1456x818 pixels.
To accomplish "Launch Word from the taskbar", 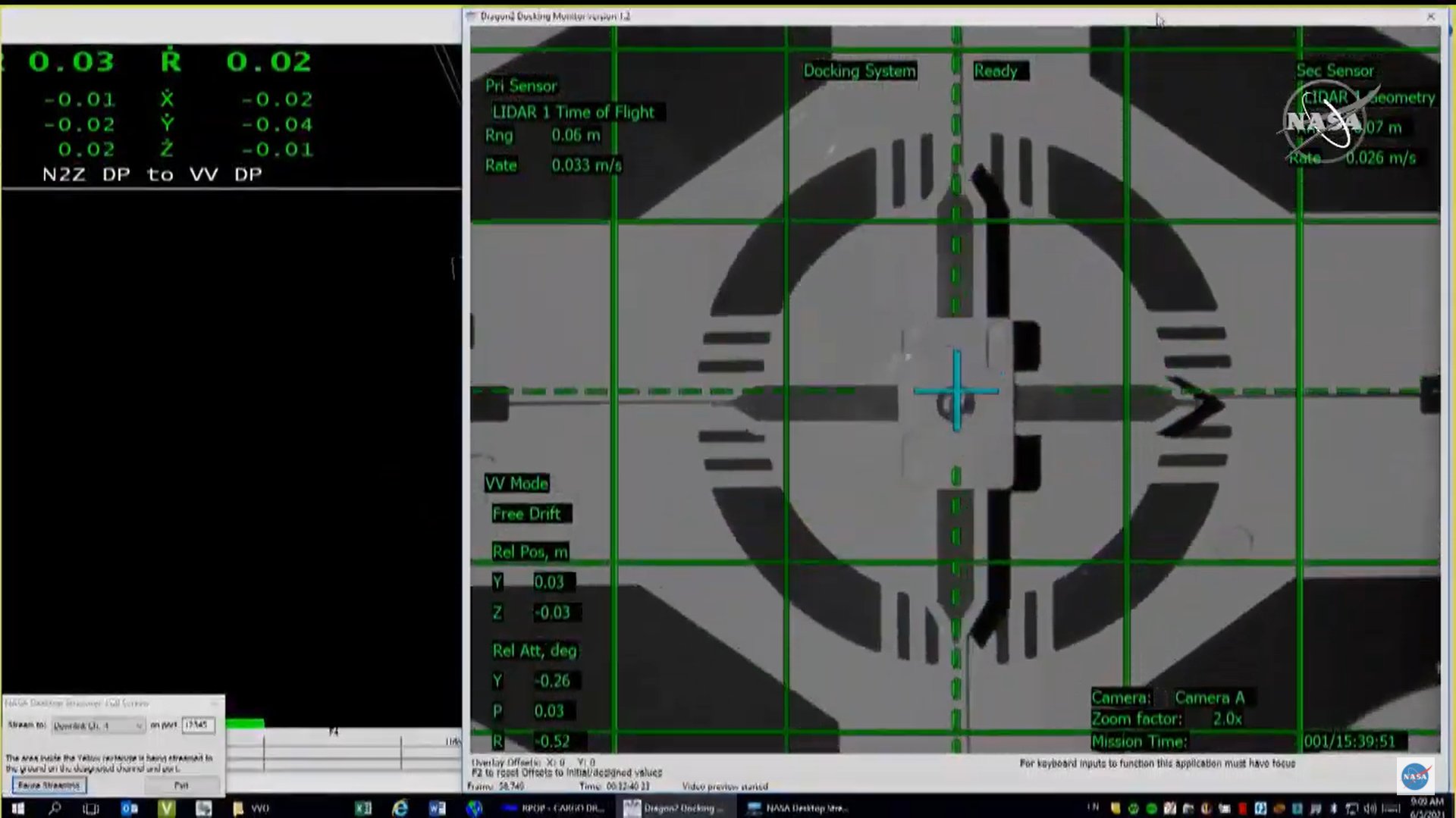I will coord(437,808).
